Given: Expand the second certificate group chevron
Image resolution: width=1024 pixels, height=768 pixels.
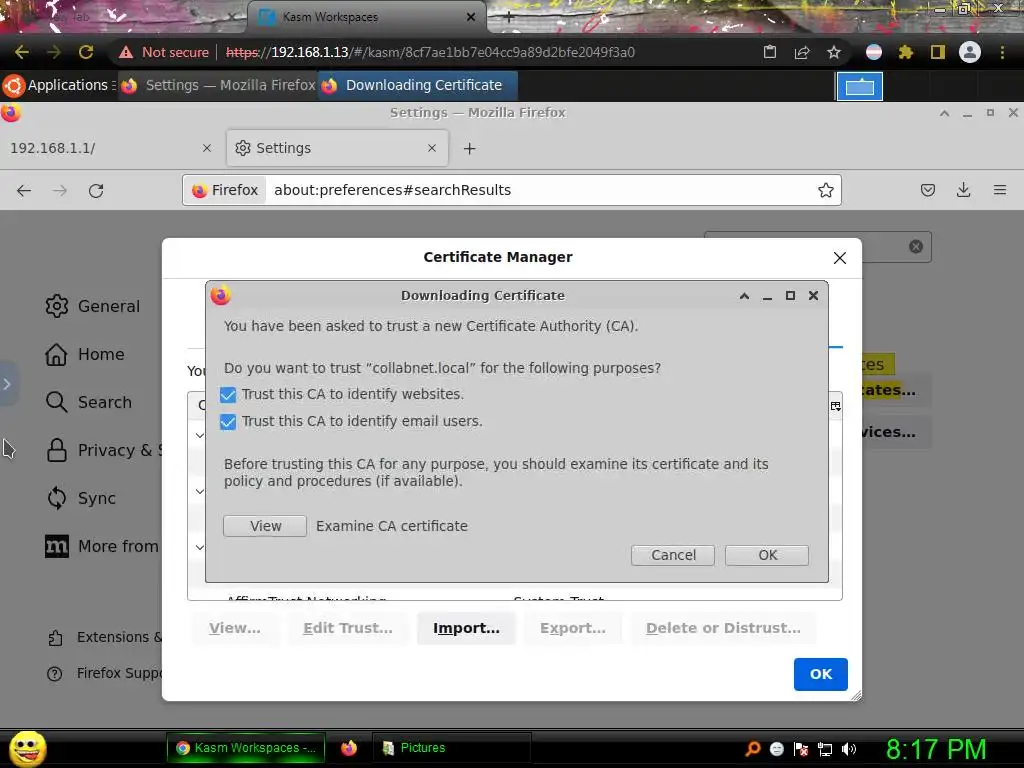Looking at the screenshot, I should [x=200, y=492].
